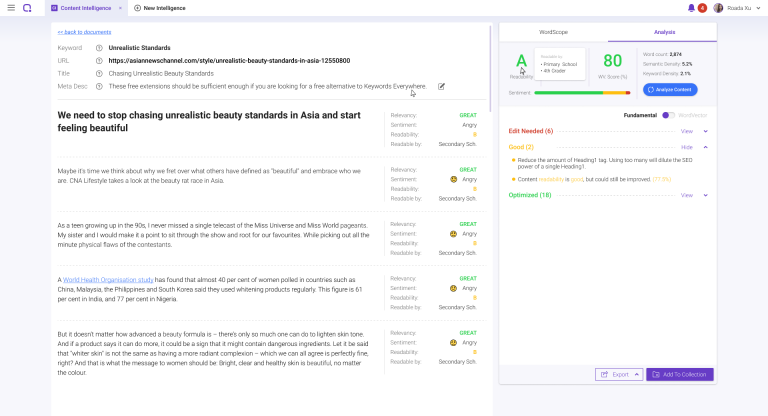Open the hamburger menu
Viewport: 768px width, 416px height.
pos(10,8)
